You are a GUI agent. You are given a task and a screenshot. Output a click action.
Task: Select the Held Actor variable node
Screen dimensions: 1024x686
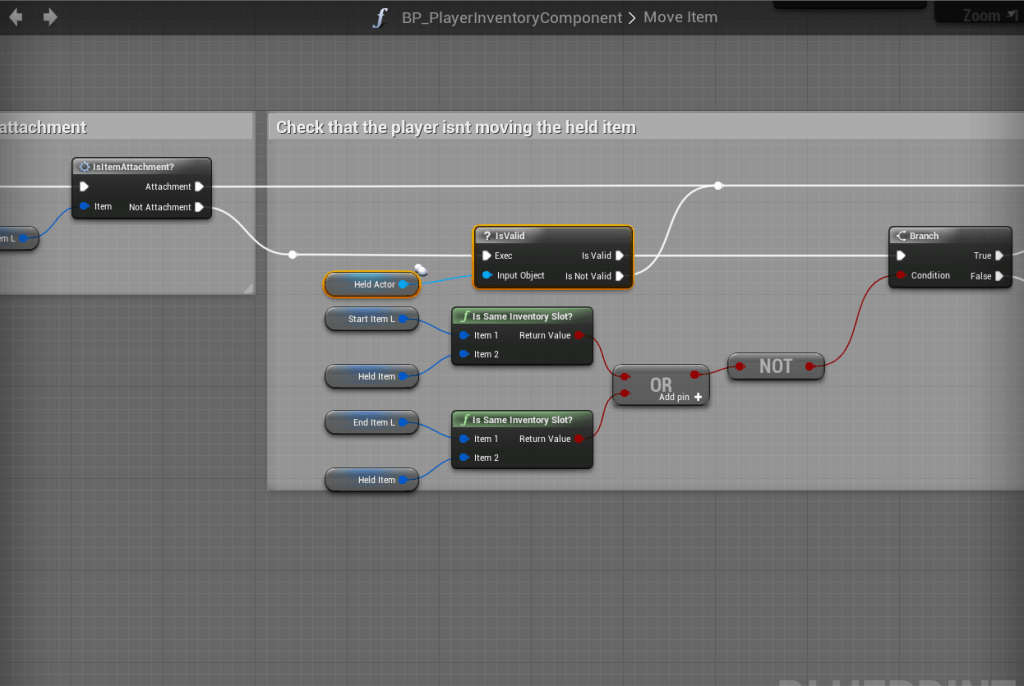point(370,285)
